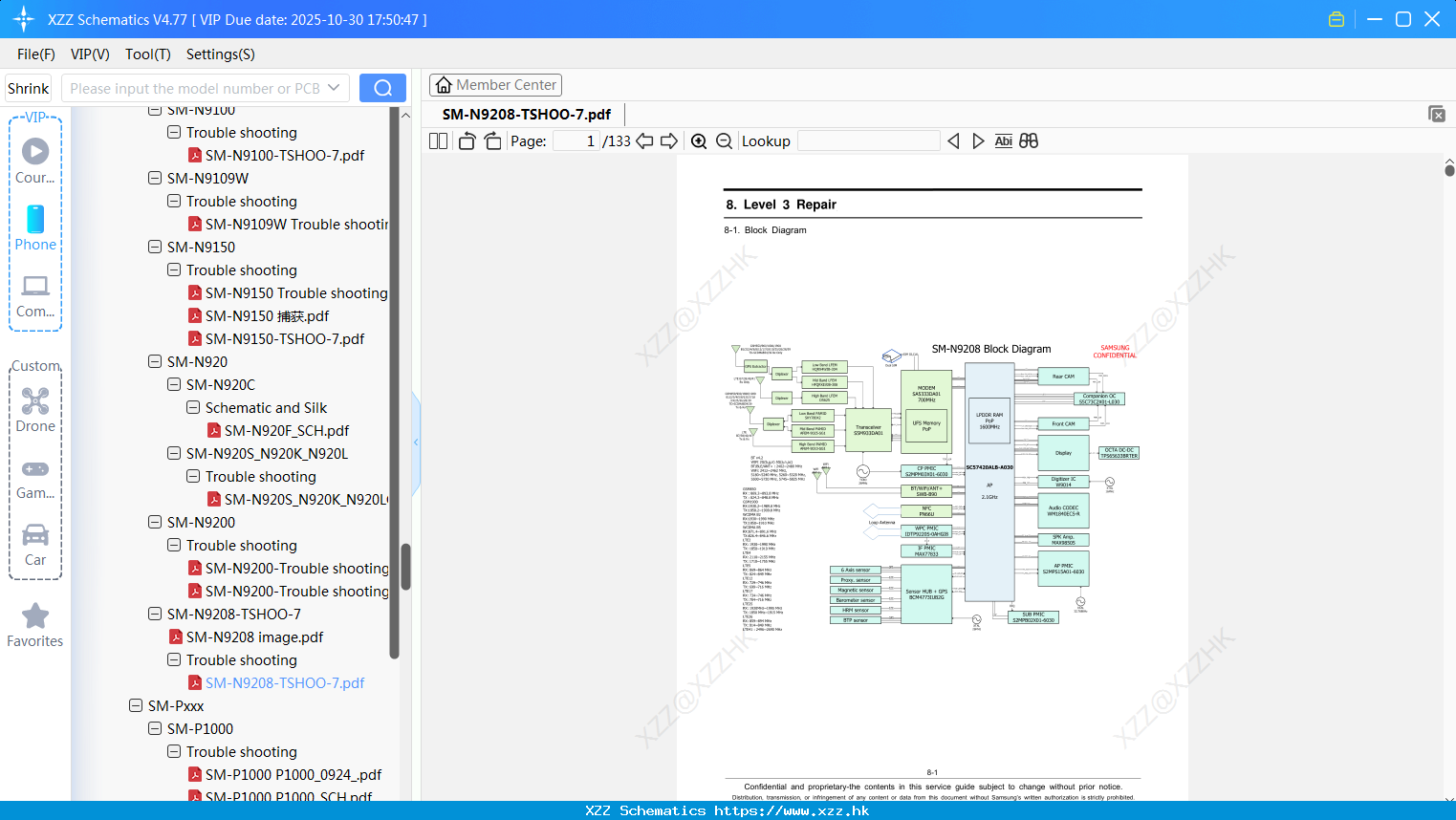The height and width of the screenshot is (820, 1456).
Task: Rotate page counterclockwise
Action: [x=467, y=140]
